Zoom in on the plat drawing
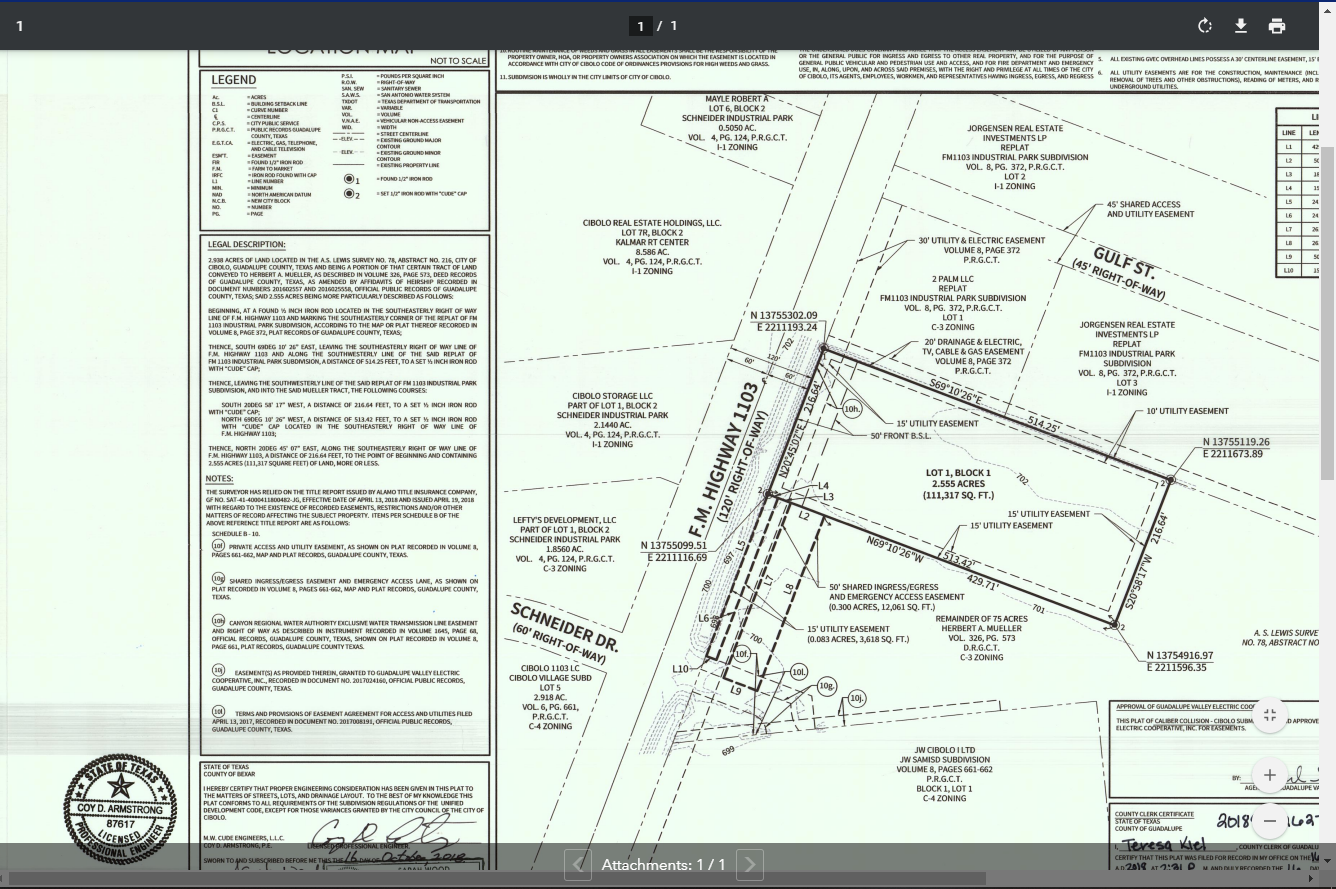Viewport: 1336px width, 889px height. [1270, 775]
